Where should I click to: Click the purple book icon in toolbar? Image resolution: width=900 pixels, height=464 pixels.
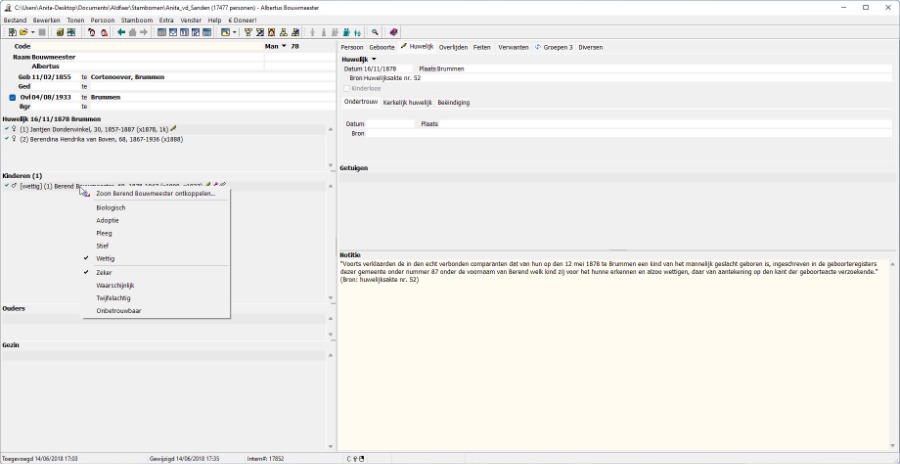393,32
